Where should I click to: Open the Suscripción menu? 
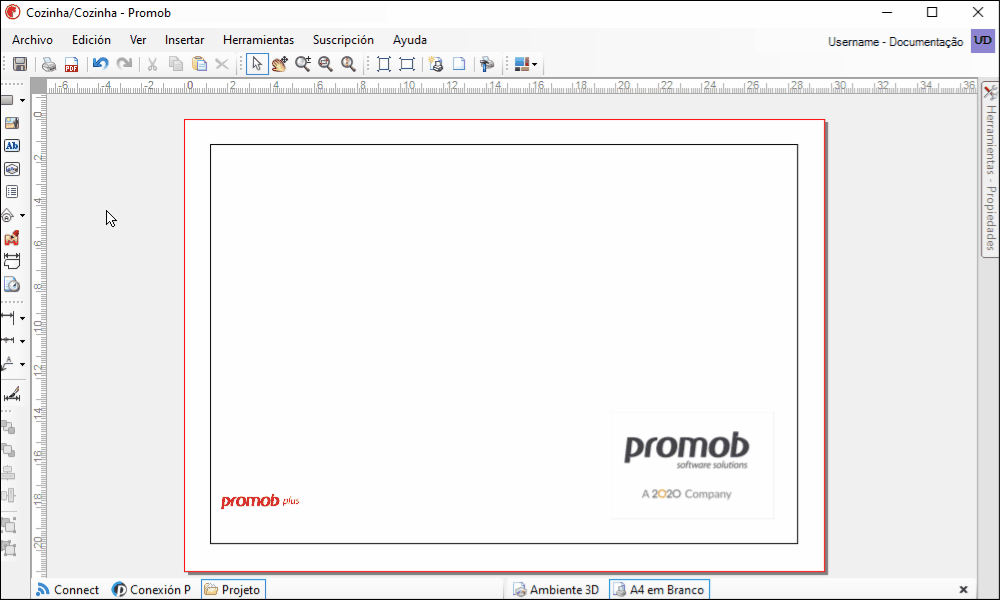[x=343, y=40]
